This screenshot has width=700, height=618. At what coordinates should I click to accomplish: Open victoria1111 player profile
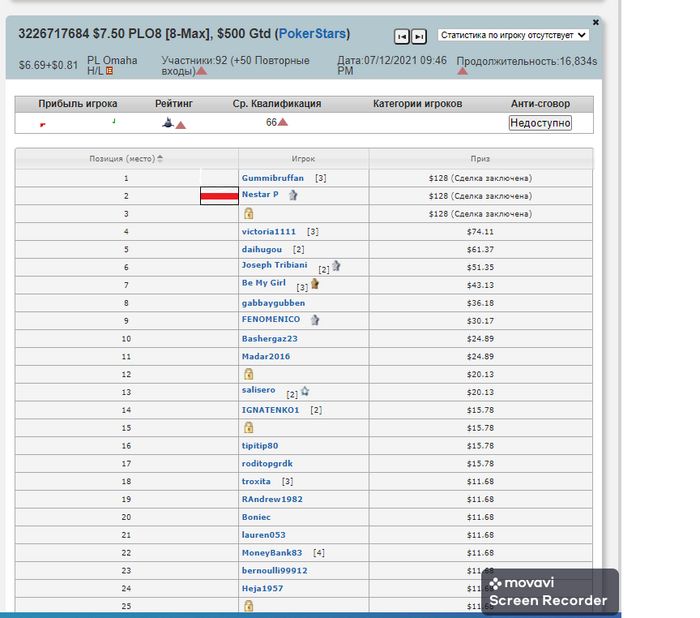tap(269, 232)
